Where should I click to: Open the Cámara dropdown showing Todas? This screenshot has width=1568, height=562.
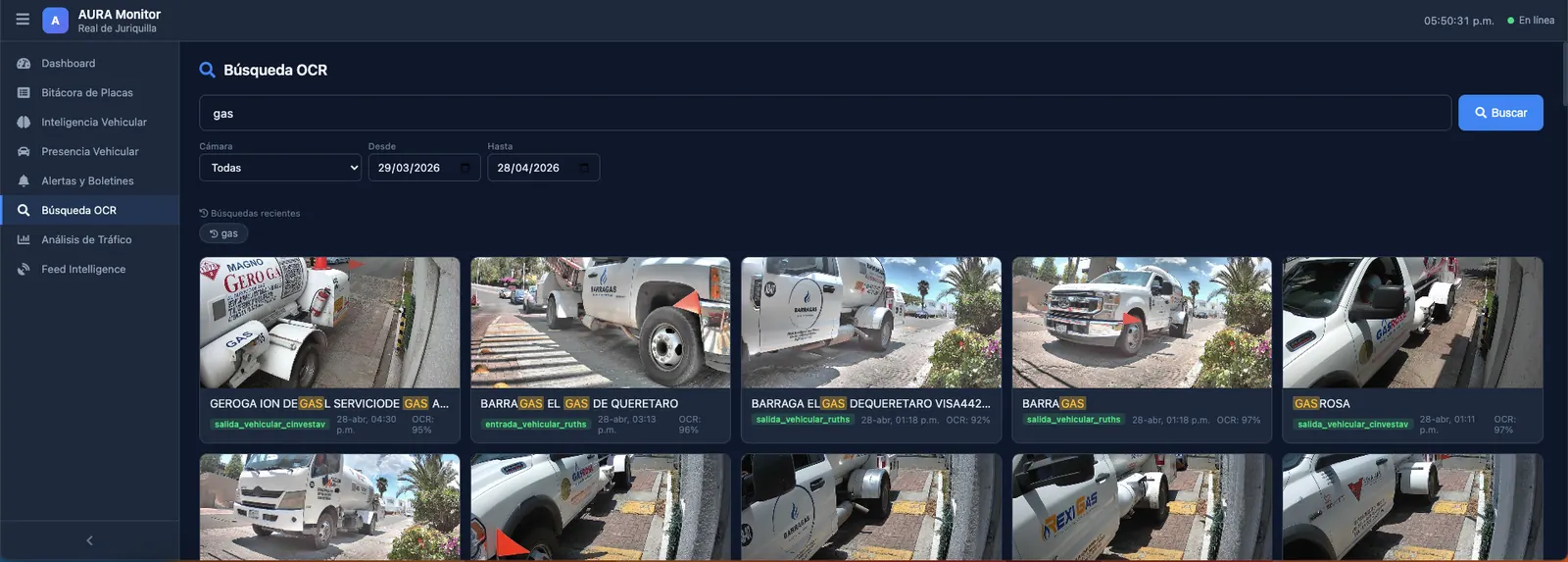tap(280, 168)
